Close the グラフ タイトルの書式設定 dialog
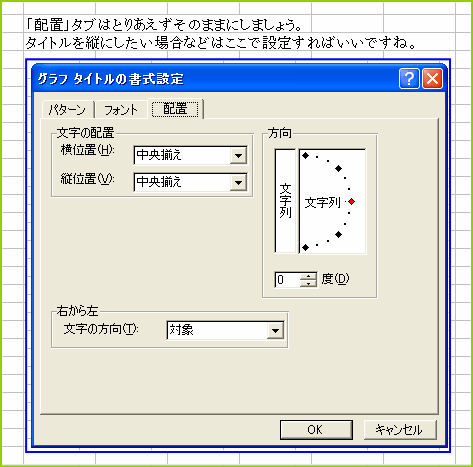The image size is (473, 467). coord(432,79)
